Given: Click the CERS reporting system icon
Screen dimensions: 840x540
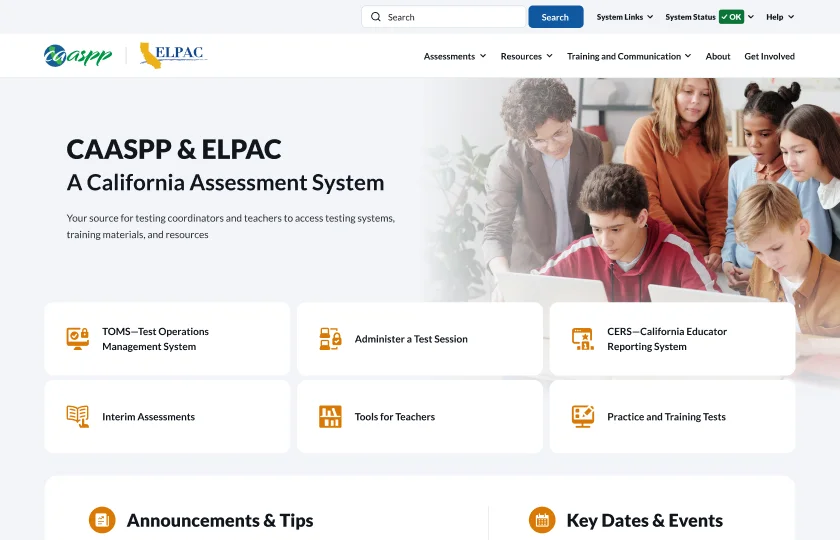Looking at the screenshot, I should point(583,339).
